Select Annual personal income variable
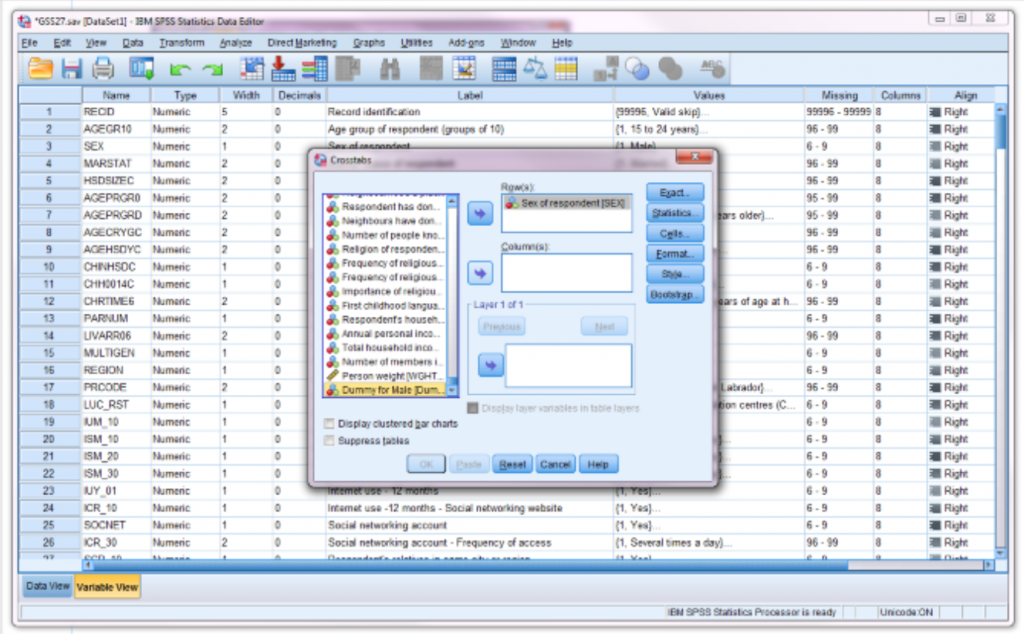This screenshot has height=634, width=1024. click(x=386, y=334)
